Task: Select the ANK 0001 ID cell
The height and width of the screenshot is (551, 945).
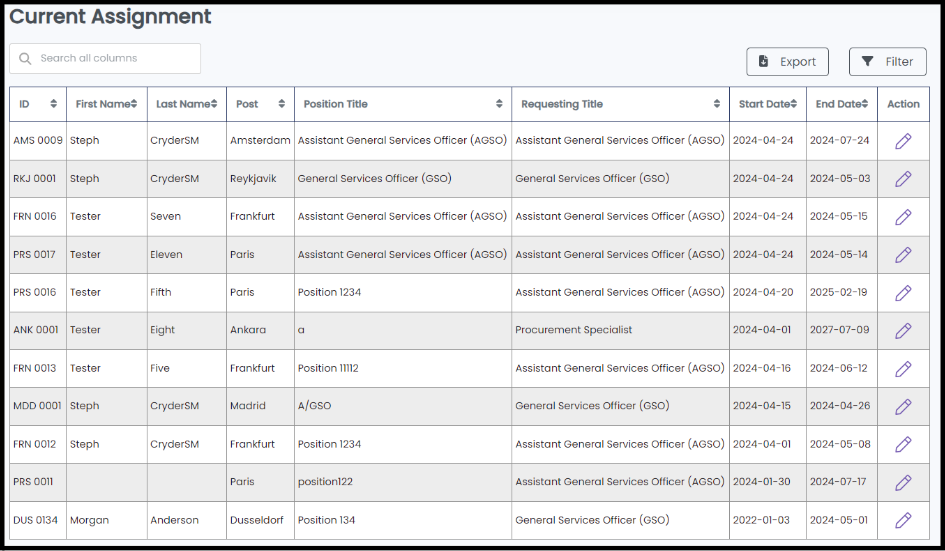Action: coord(38,330)
